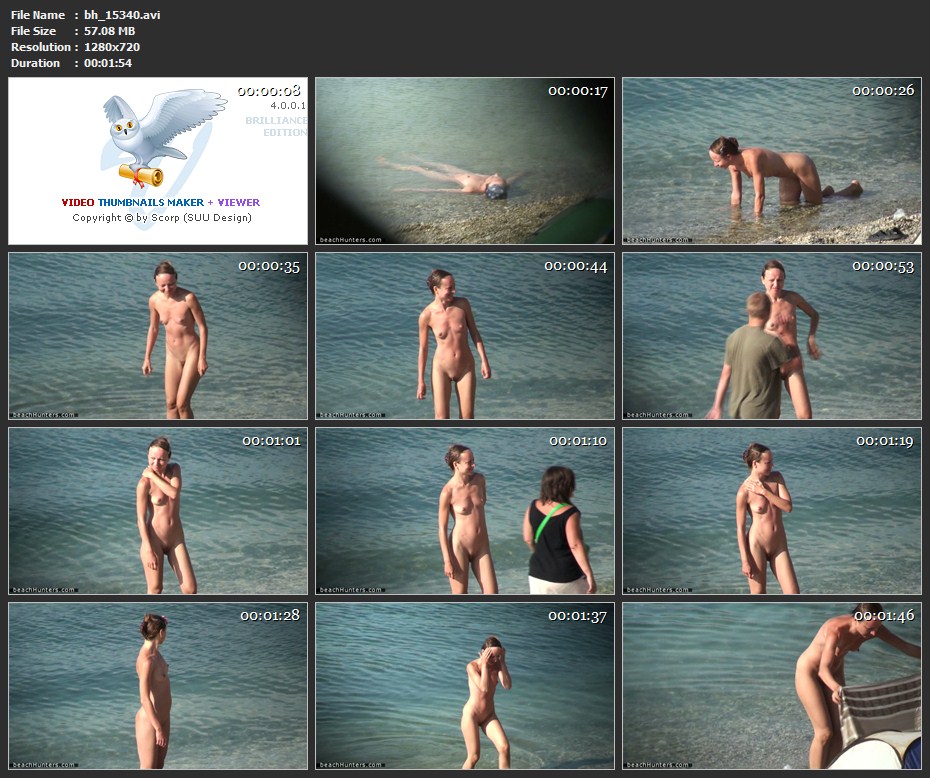The width and height of the screenshot is (930, 778).
Task: Click the Copyright by Scorp (SUU Design) text
Action: [161, 217]
